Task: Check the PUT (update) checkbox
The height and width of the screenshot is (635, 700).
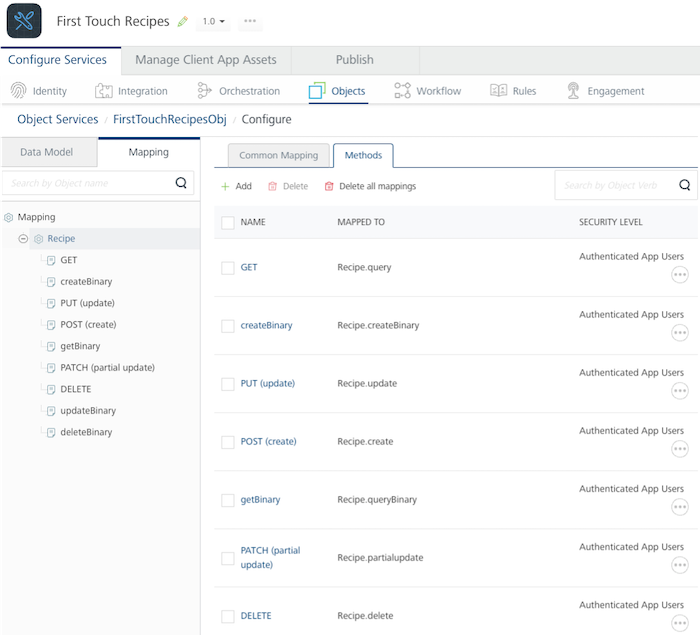Action: click(x=228, y=384)
